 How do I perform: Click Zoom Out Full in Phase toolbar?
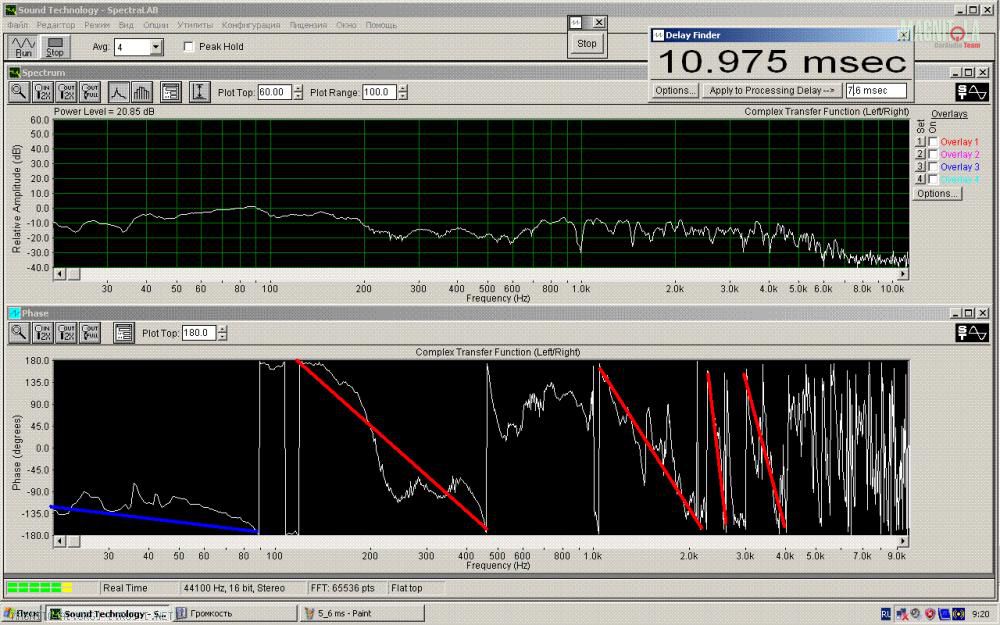pos(90,332)
